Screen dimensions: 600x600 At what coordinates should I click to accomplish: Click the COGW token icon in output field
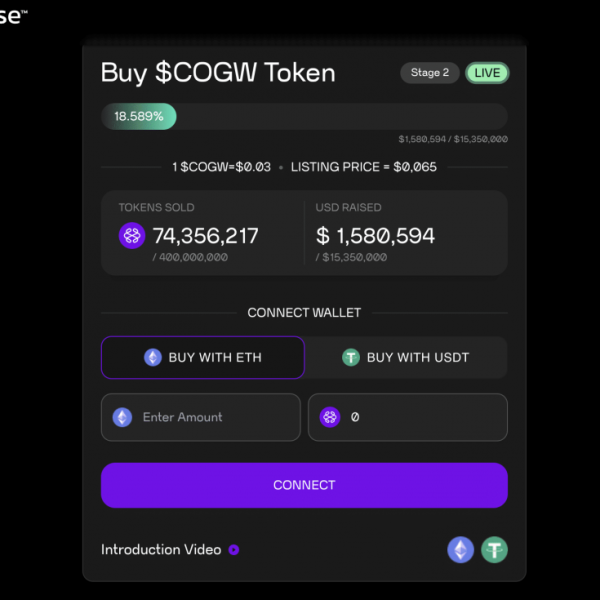pos(330,417)
